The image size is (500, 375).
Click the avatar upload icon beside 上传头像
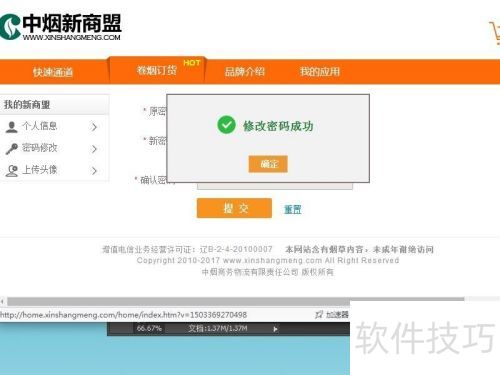pos(12,171)
